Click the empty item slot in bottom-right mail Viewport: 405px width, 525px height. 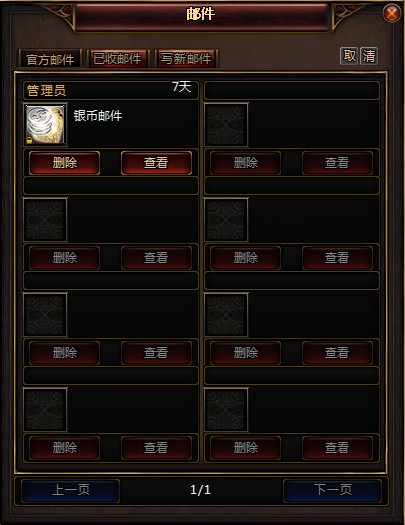(x=226, y=410)
